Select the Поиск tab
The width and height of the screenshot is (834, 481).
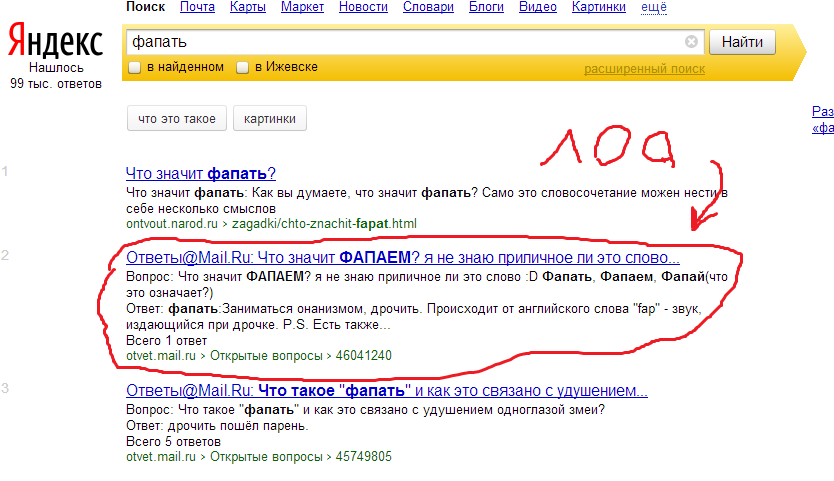pos(145,7)
